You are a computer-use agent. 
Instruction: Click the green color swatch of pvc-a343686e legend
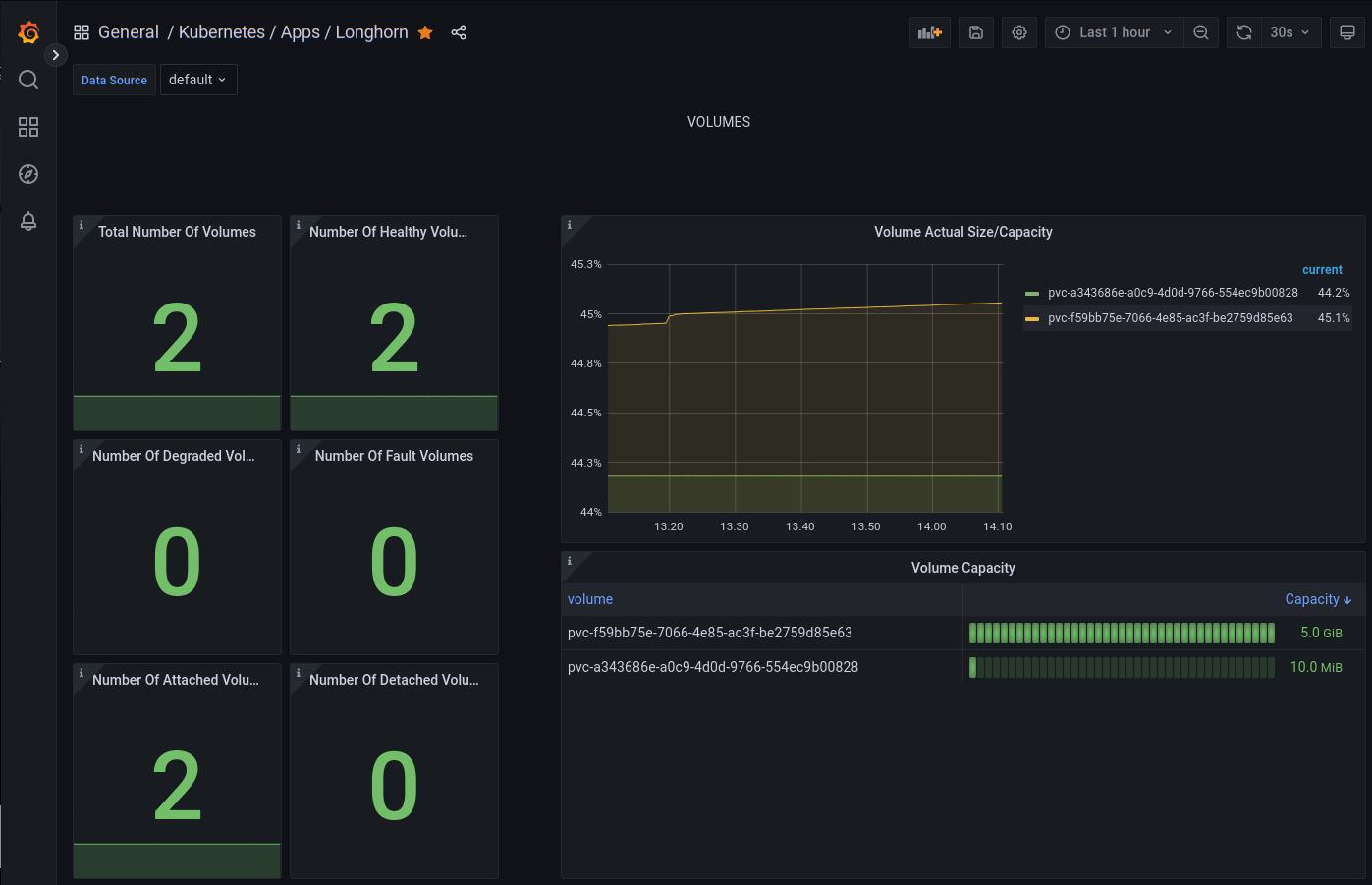click(1032, 293)
